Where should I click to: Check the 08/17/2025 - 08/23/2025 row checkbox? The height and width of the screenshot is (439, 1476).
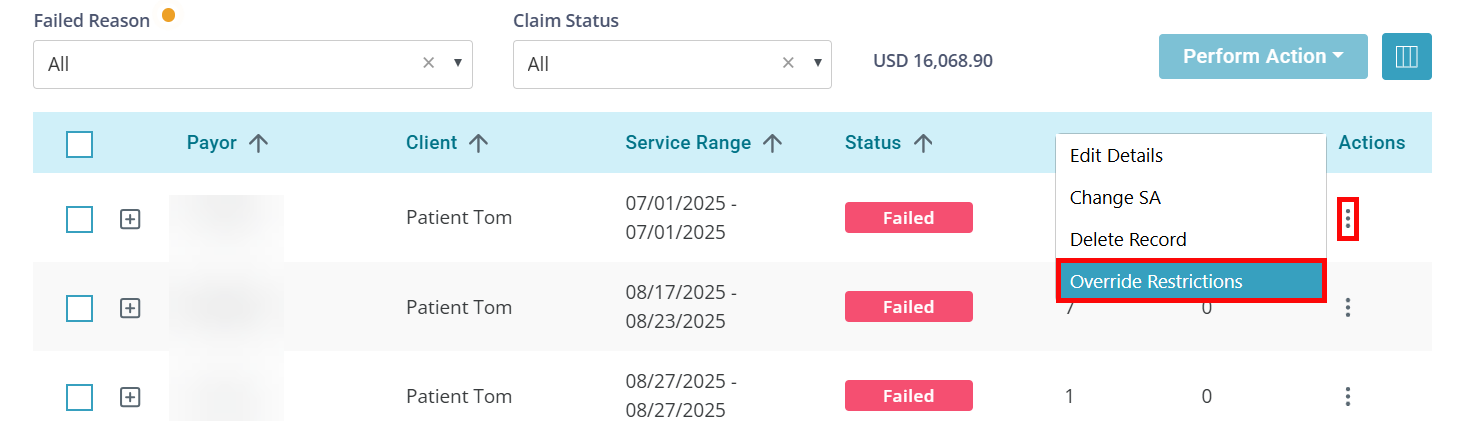pyautogui.click(x=79, y=308)
